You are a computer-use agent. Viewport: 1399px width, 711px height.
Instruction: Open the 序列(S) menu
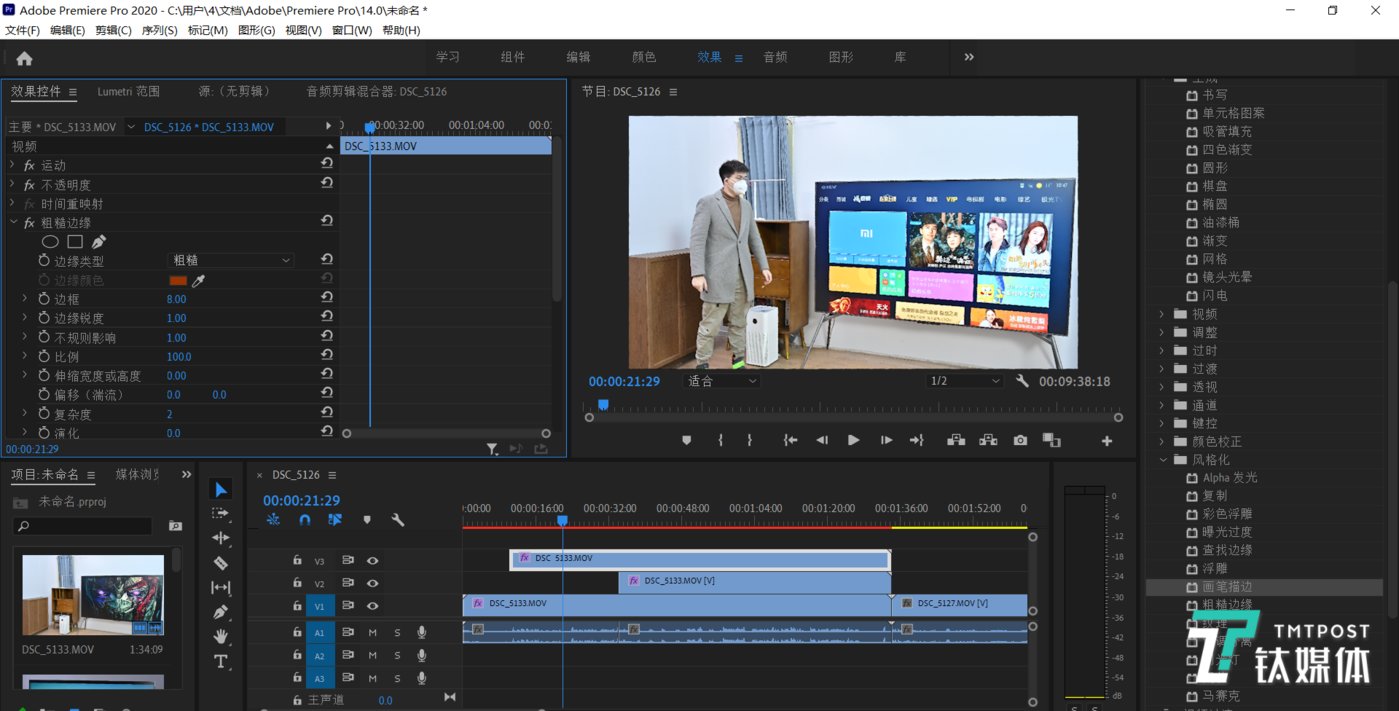tap(159, 30)
